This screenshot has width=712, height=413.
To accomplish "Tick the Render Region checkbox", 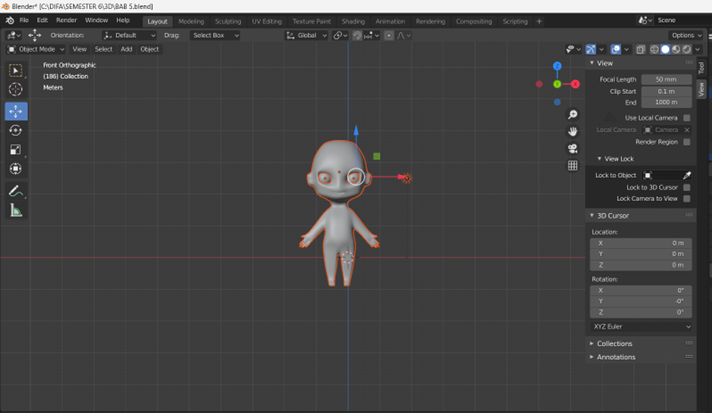I will point(687,142).
